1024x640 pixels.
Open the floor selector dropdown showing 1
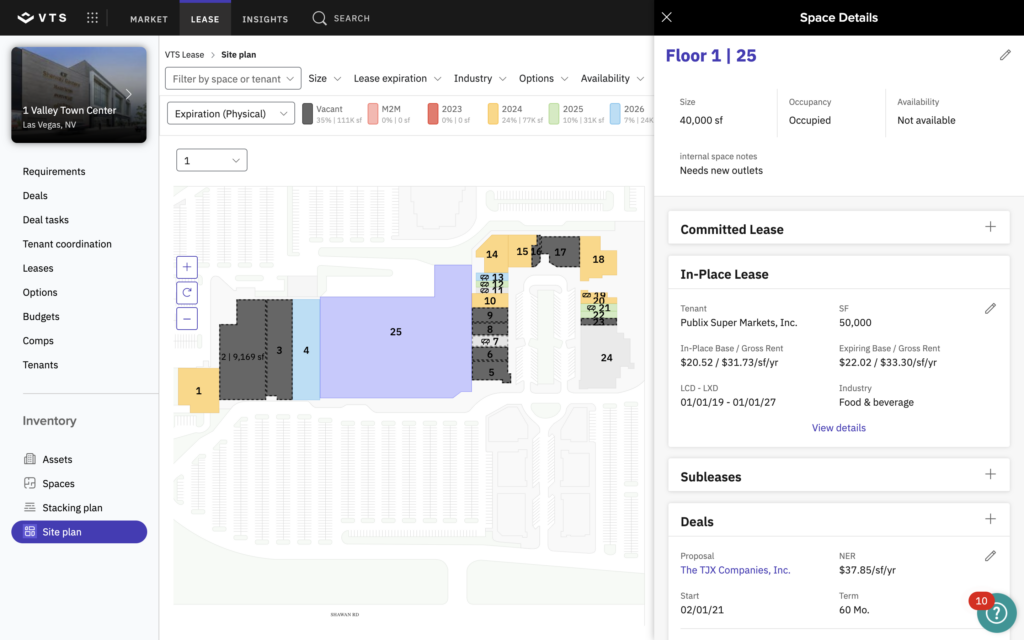211,160
